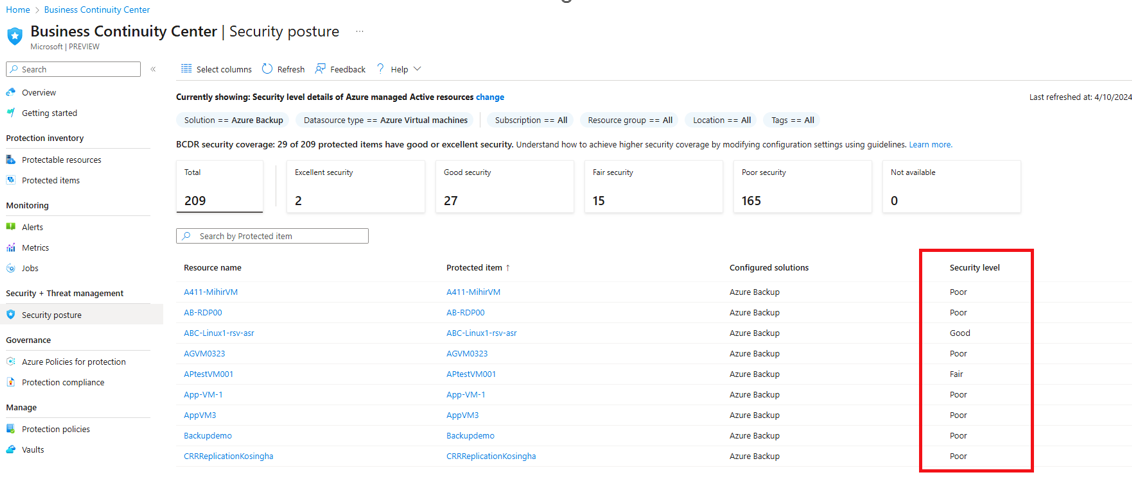
Task: Click the Feedback icon
Action: point(320,69)
